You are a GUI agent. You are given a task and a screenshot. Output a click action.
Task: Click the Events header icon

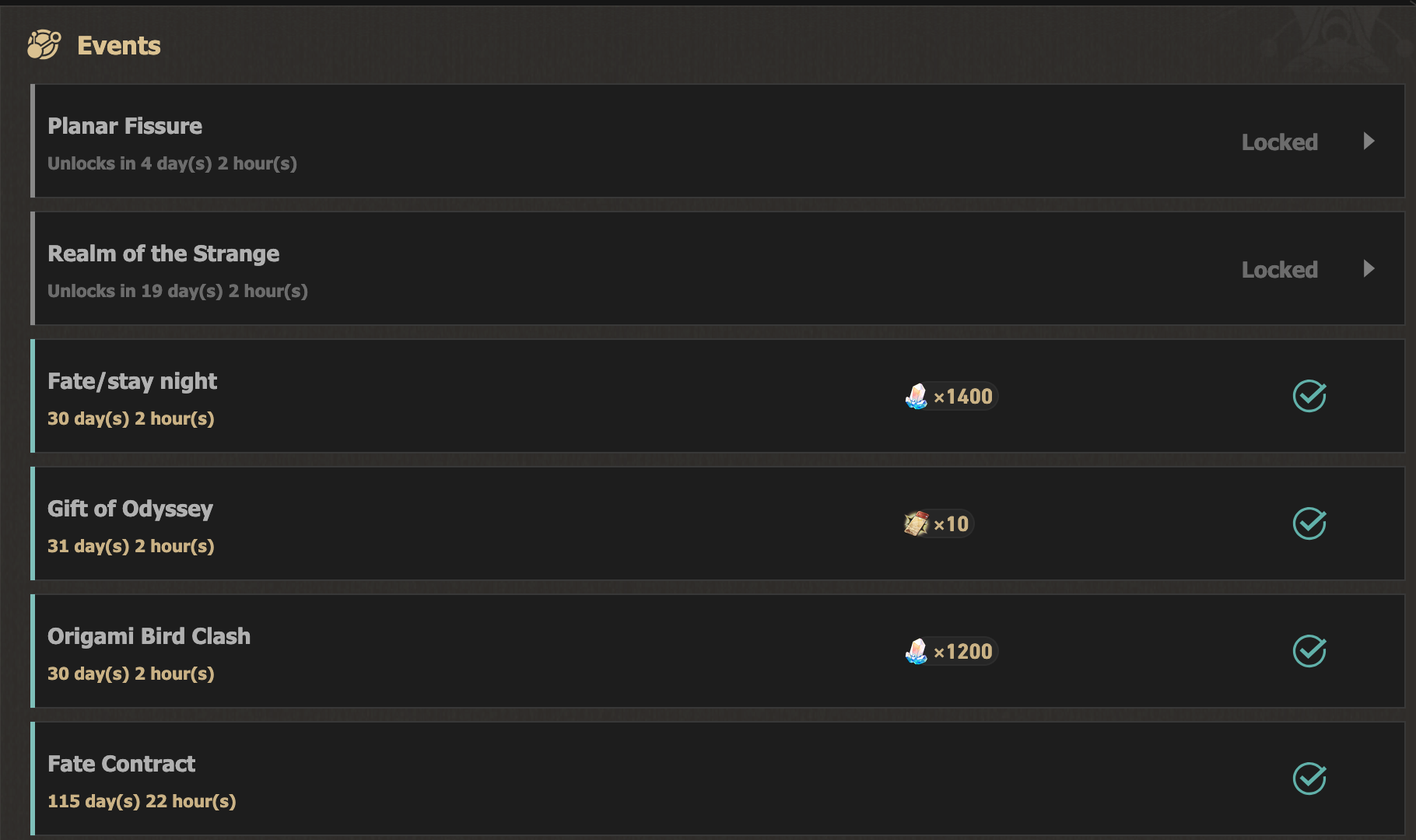click(x=44, y=45)
